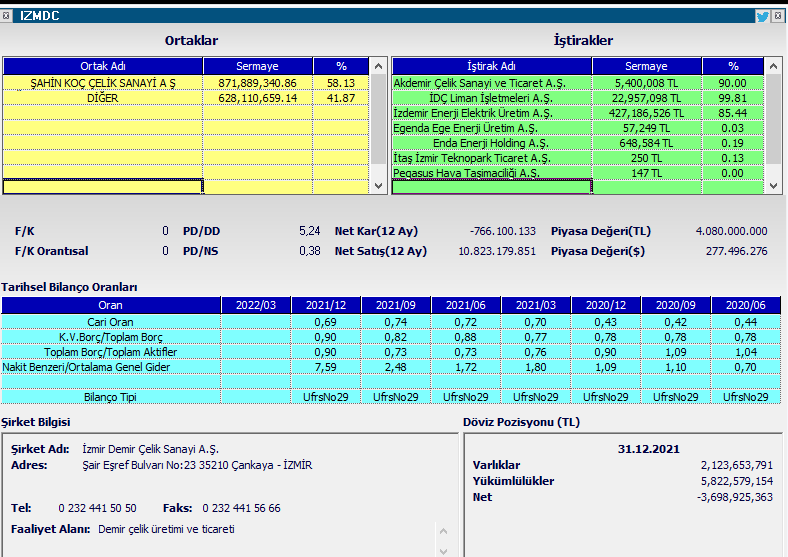Click the 2022/03 column header

pyautogui.click(x=256, y=305)
